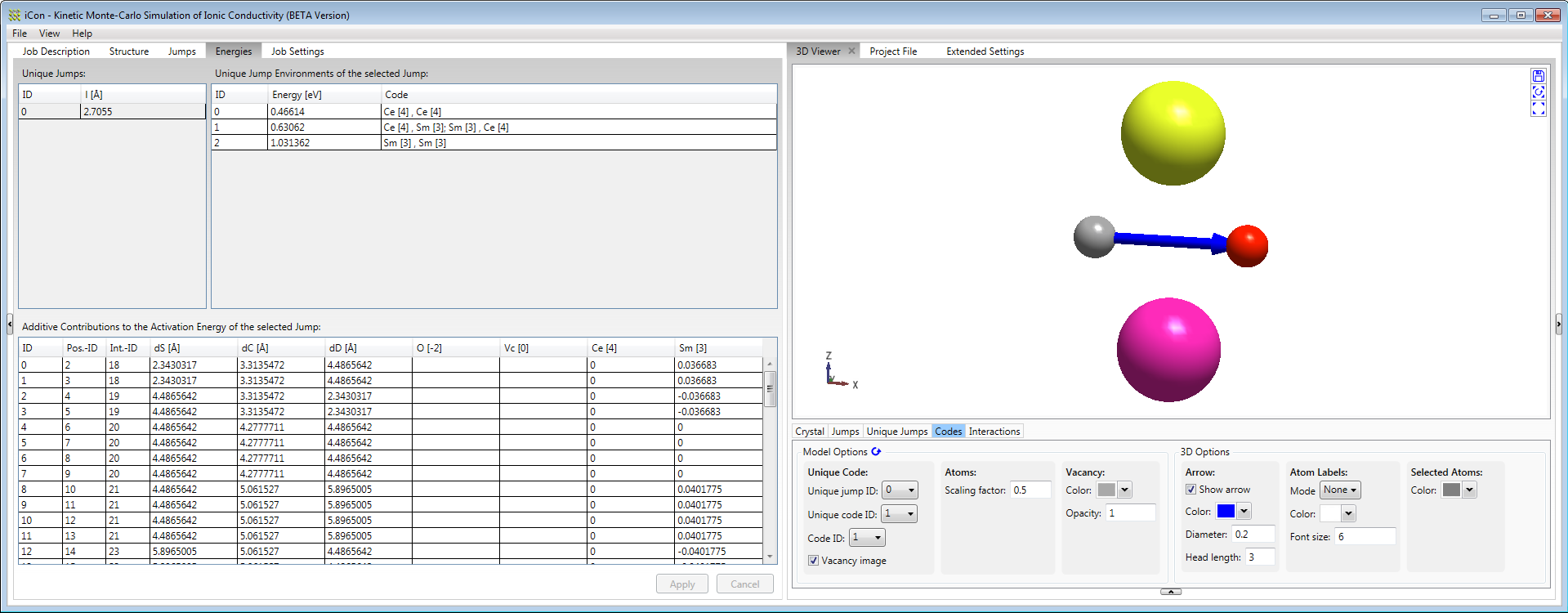Screen dimensions: 1568x613
Task: Select the Jumps tab below the viewer
Action: click(x=845, y=432)
